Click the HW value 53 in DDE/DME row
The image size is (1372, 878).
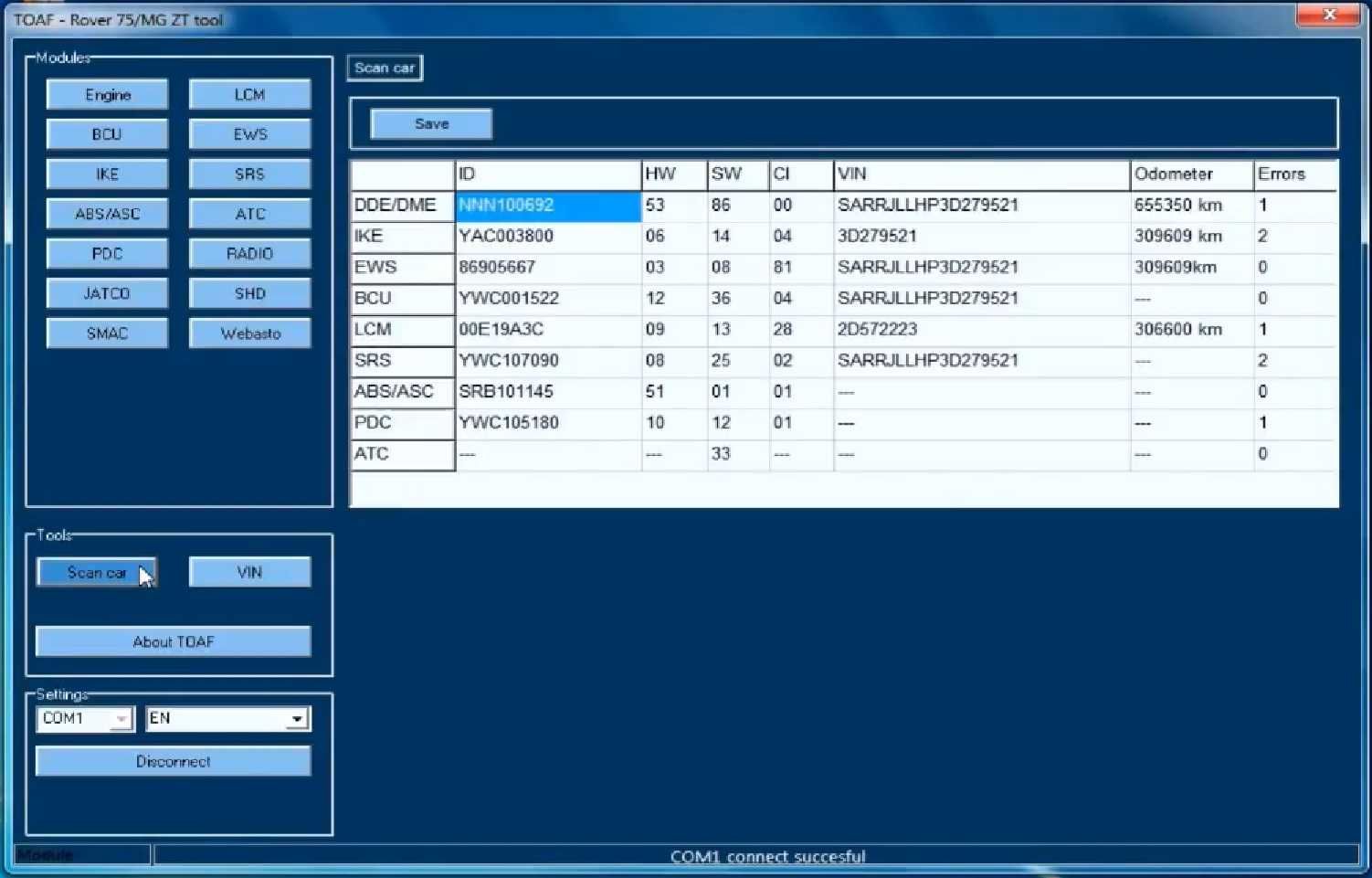point(674,206)
